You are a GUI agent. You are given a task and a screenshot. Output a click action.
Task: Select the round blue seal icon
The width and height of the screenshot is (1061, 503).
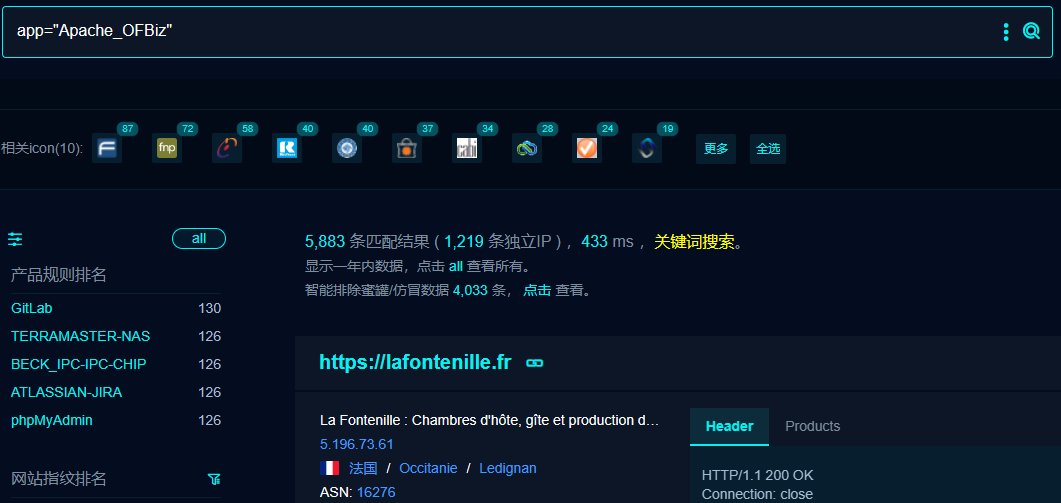pyautogui.click(x=346, y=148)
